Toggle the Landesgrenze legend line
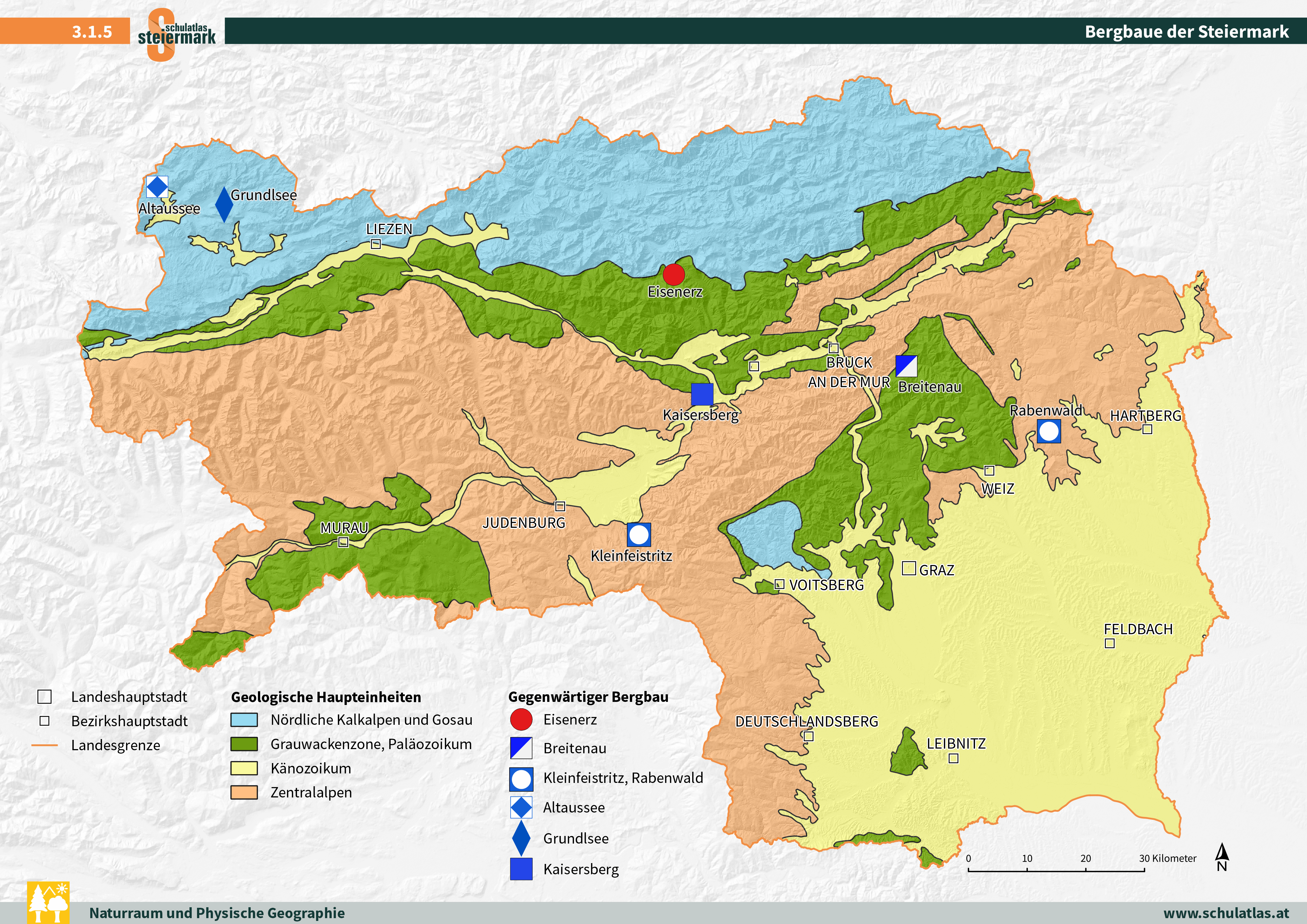This screenshot has width=1307, height=924. point(46,746)
